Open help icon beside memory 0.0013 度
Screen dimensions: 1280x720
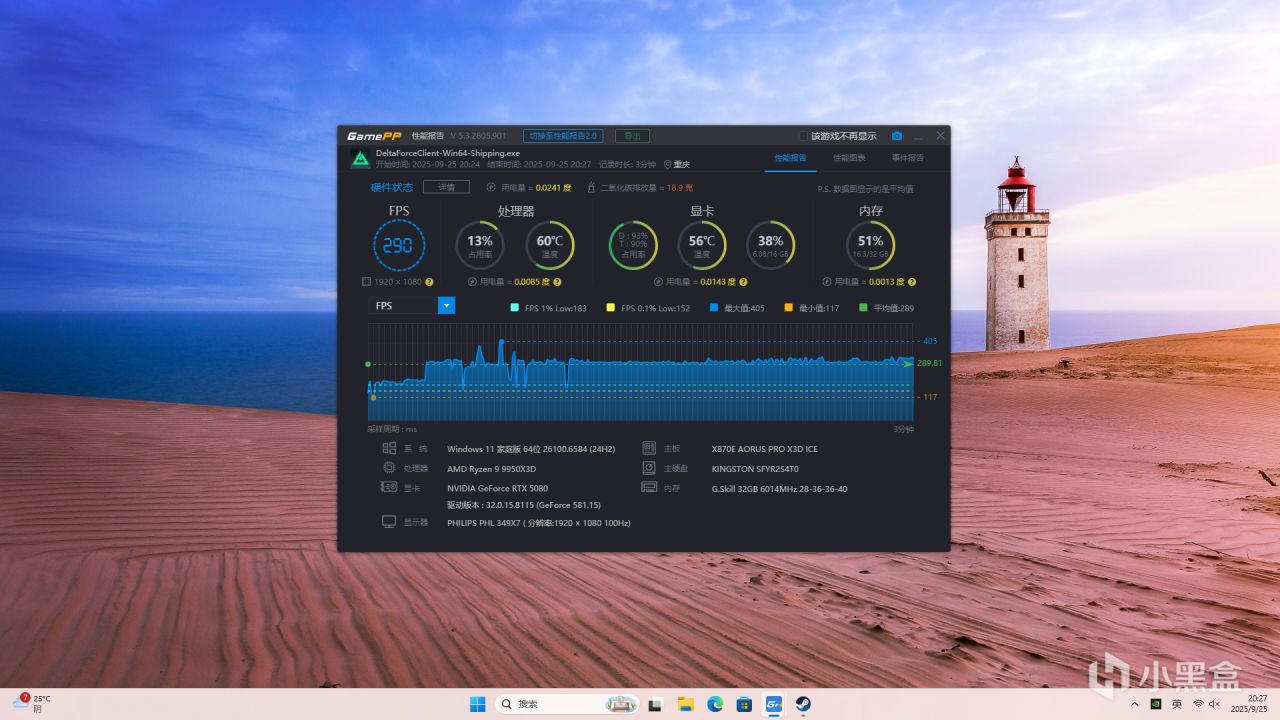coord(912,282)
